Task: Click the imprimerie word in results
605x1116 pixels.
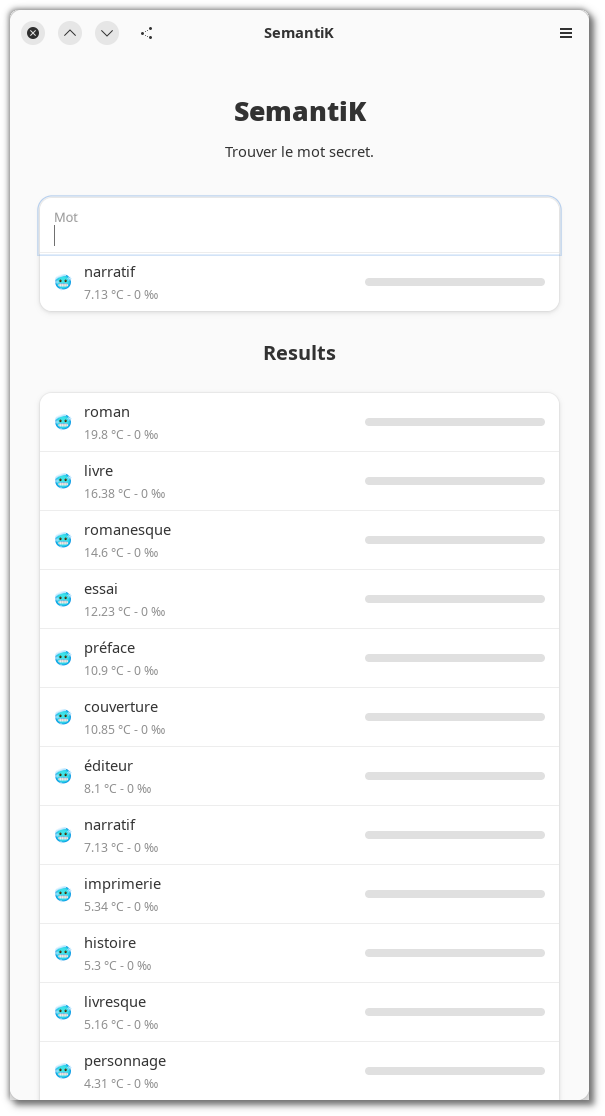Action: [122, 884]
